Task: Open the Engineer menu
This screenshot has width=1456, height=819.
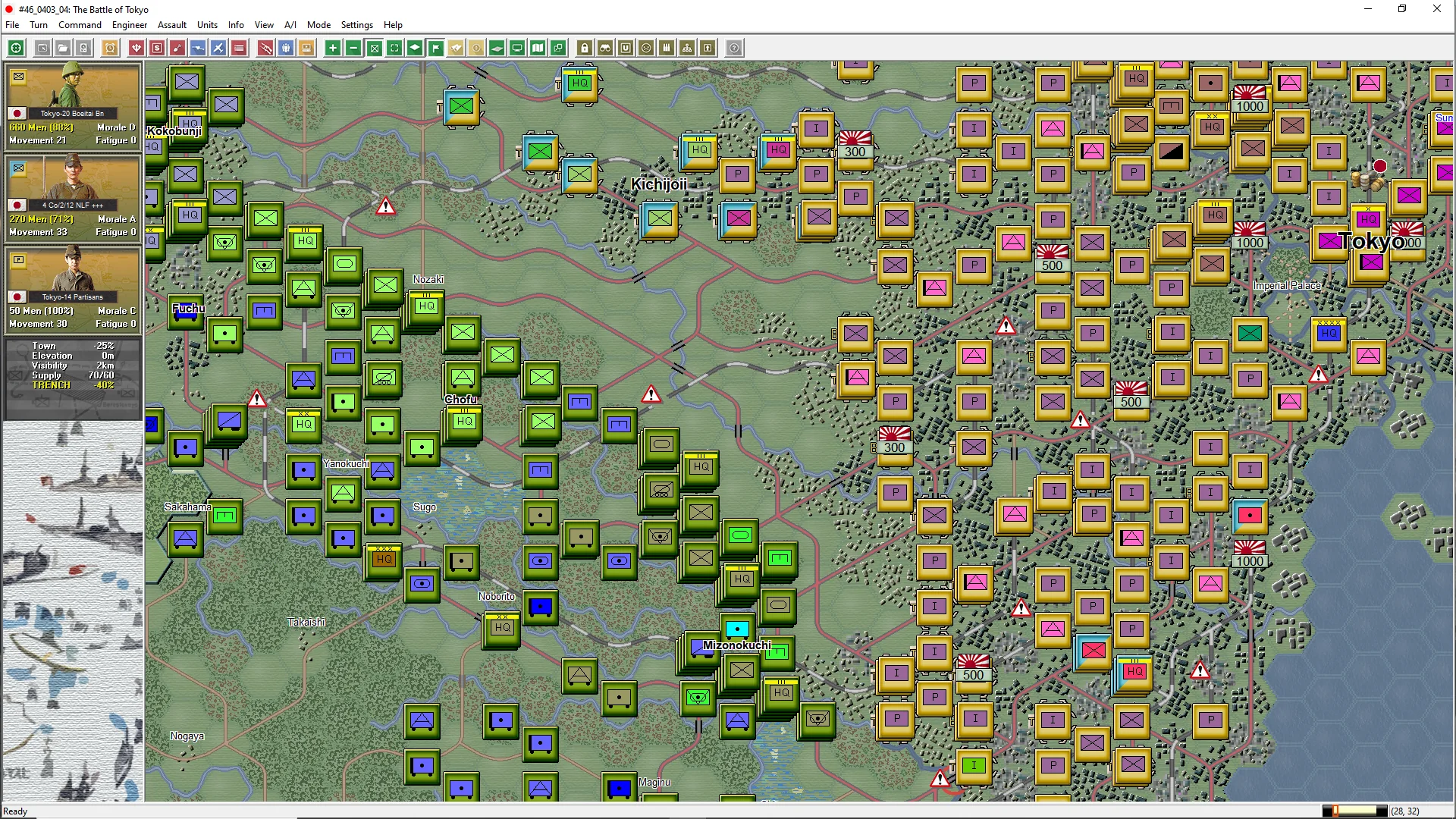Action: (130, 25)
